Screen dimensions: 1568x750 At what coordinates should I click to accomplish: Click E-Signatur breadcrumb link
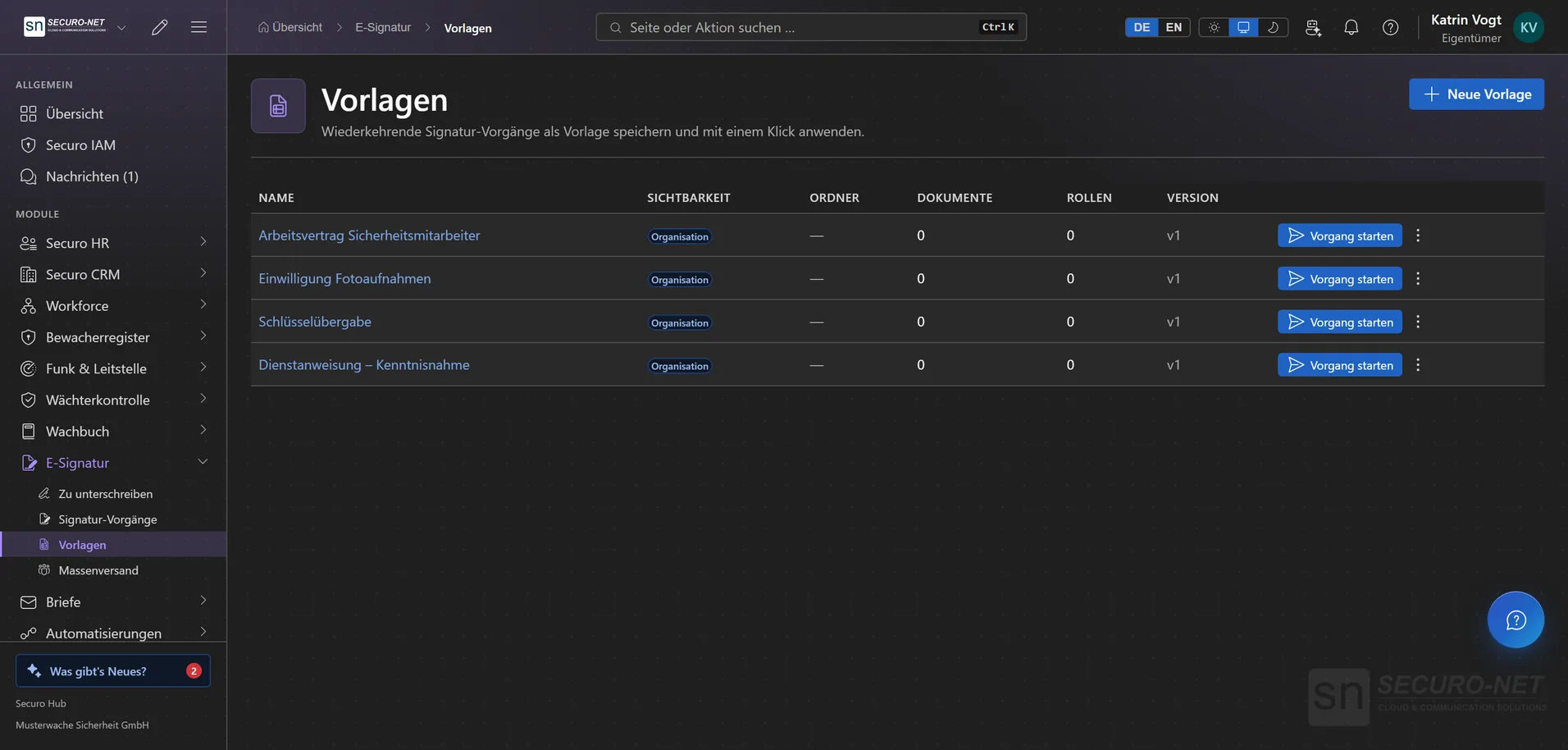tap(383, 27)
